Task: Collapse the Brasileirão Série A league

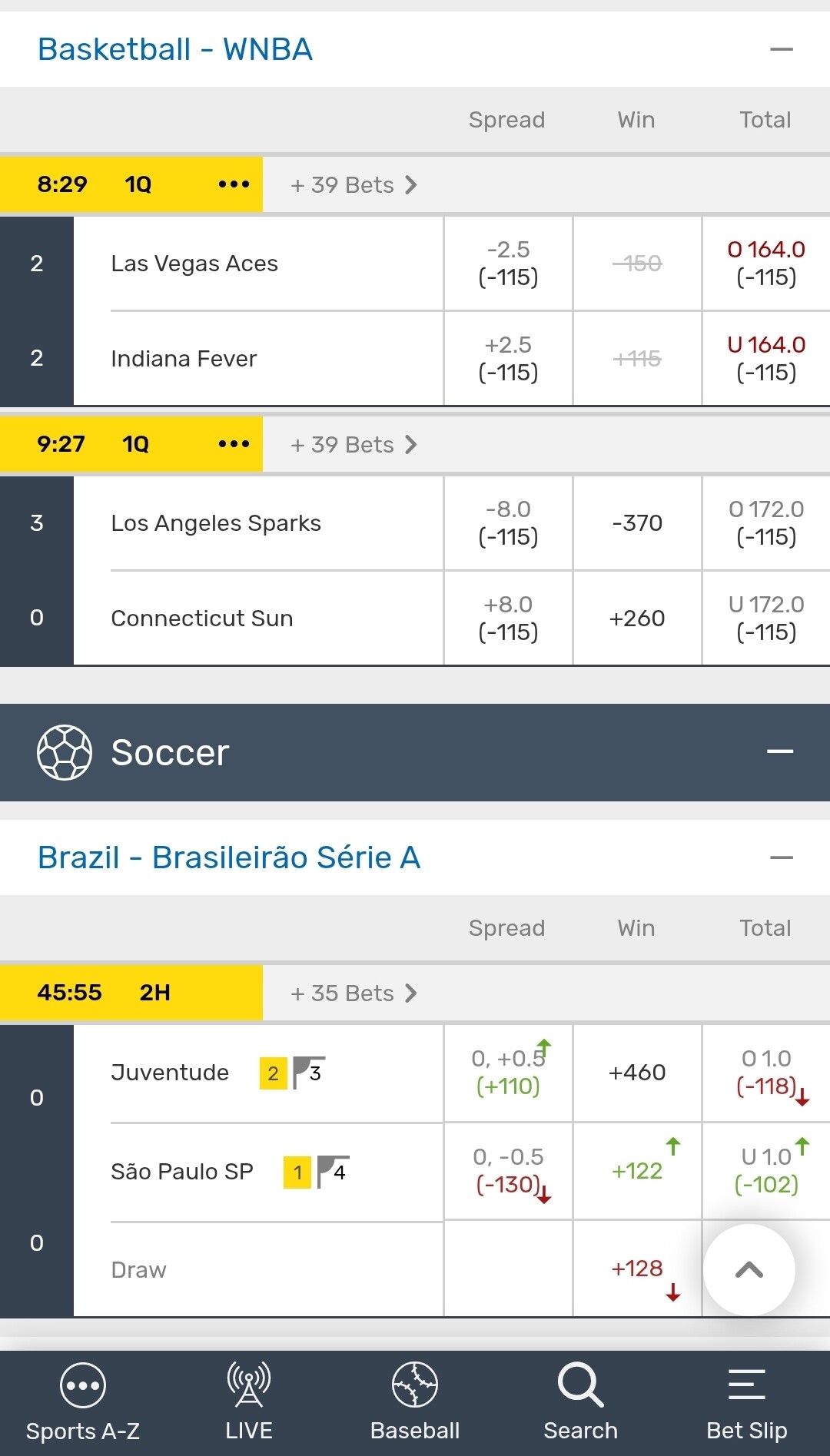Action: 781,857
